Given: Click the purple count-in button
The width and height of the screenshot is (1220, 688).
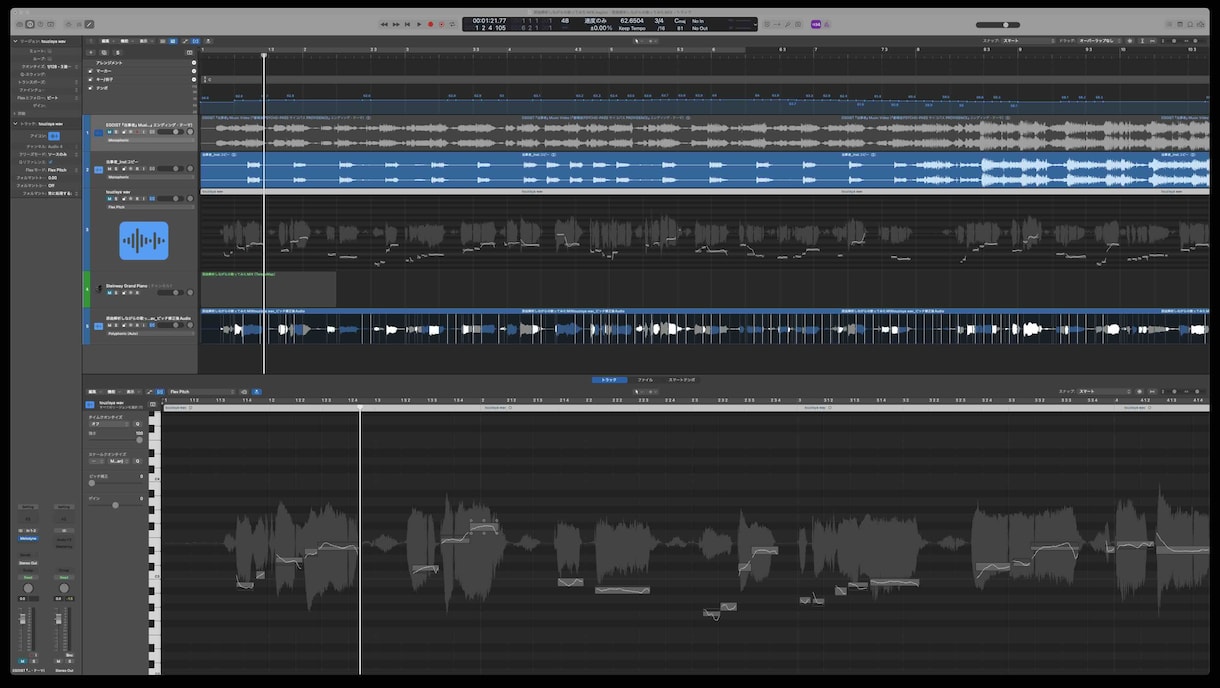Looking at the screenshot, I should [x=816, y=24].
